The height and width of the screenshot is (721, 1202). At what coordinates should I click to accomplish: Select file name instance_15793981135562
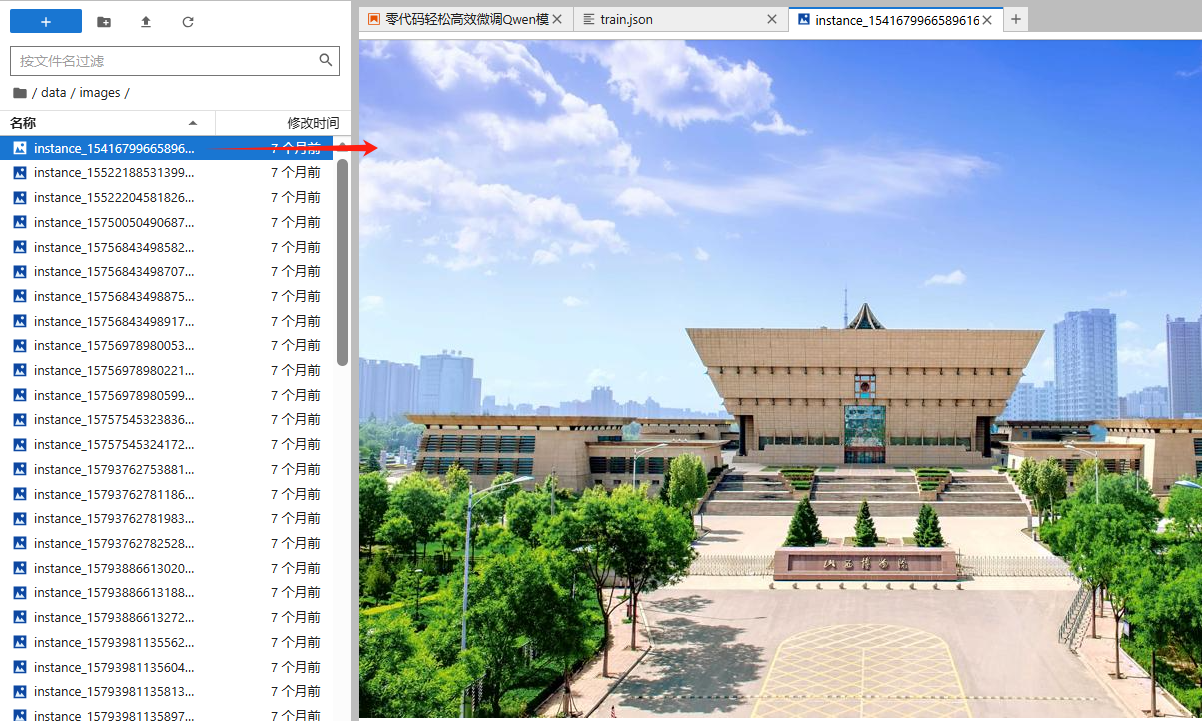coord(114,642)
